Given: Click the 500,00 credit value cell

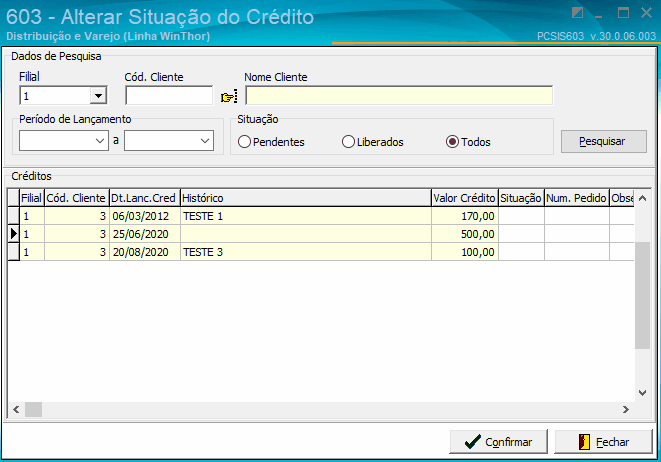Looking at the screenshot, I should 465,234.
